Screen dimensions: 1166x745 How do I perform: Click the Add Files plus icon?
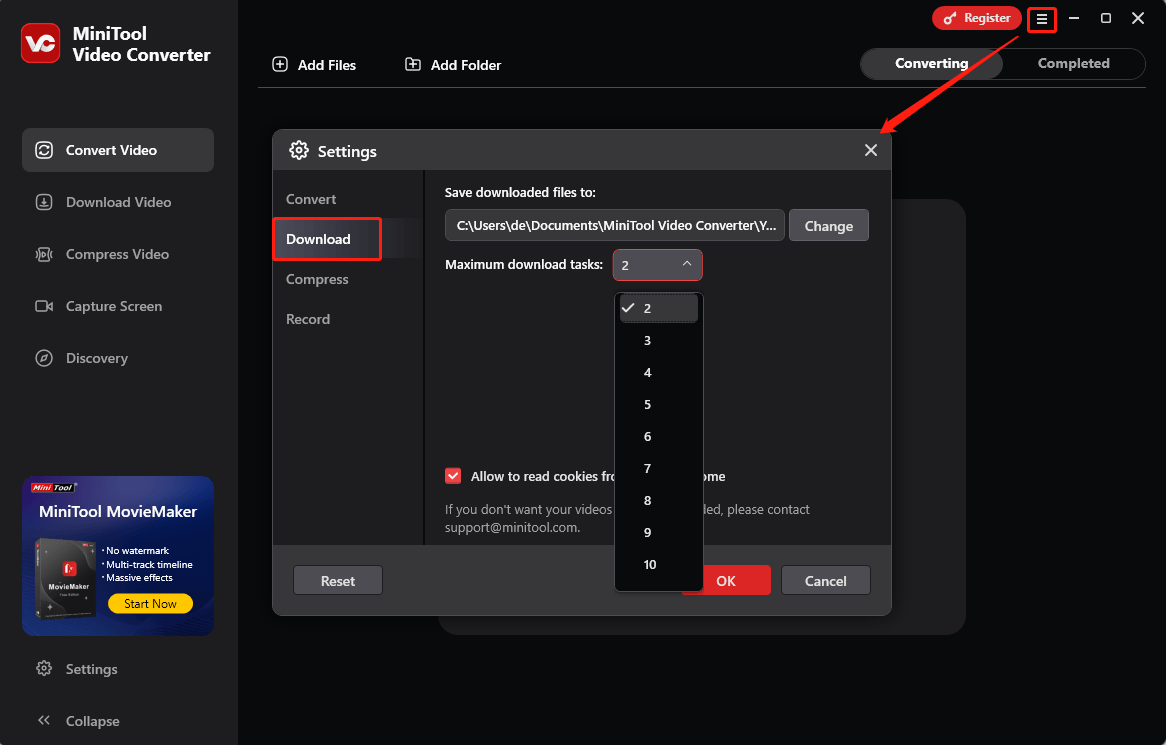pyautogui.click(x=280, y=64)
